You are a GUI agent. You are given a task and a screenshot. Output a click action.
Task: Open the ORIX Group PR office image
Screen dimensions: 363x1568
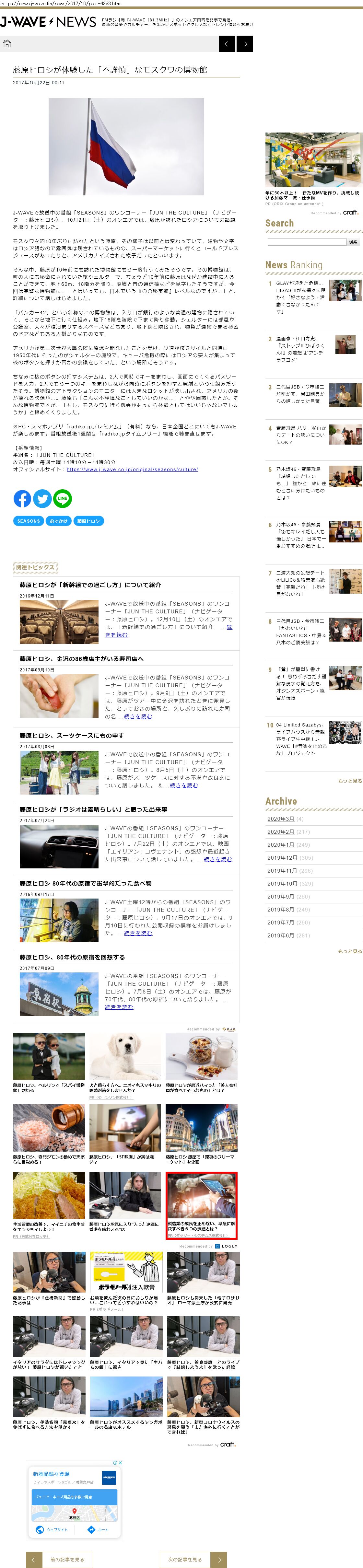pos(314,161)
